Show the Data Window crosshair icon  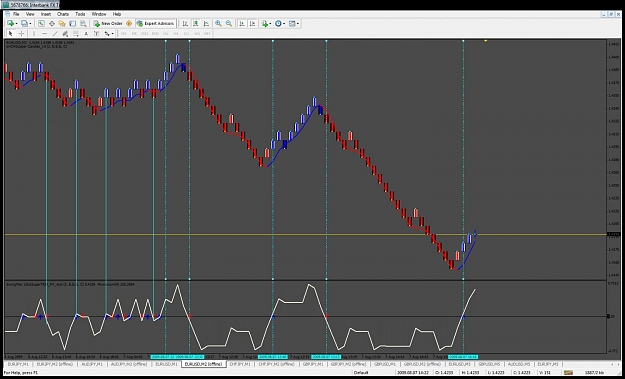51,24
